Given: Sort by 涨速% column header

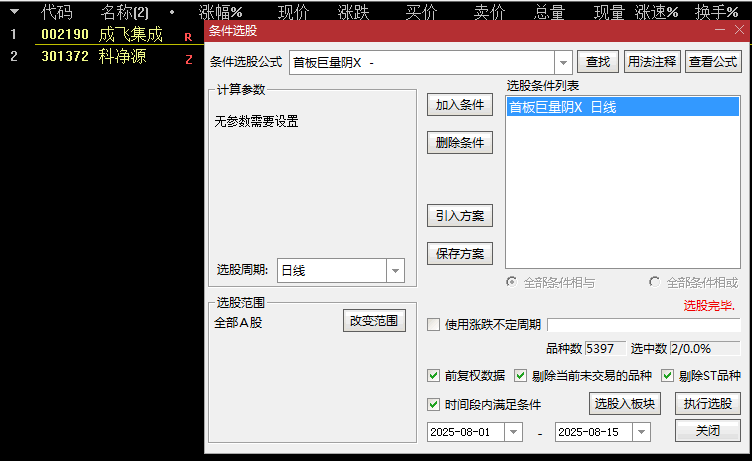Looking at the screenshot, I should 656,12.
